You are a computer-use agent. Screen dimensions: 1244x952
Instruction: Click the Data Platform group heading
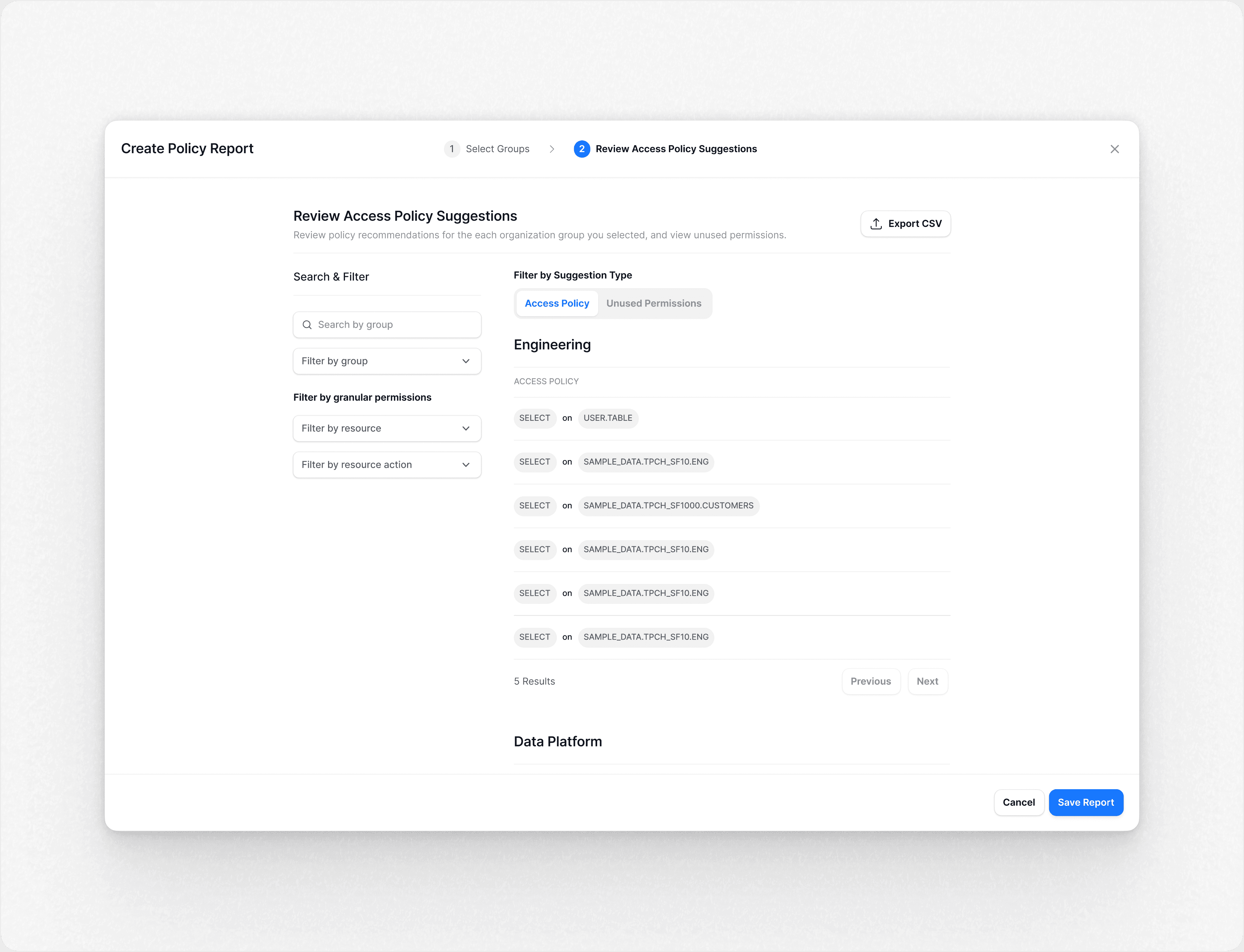click(558, 742)
